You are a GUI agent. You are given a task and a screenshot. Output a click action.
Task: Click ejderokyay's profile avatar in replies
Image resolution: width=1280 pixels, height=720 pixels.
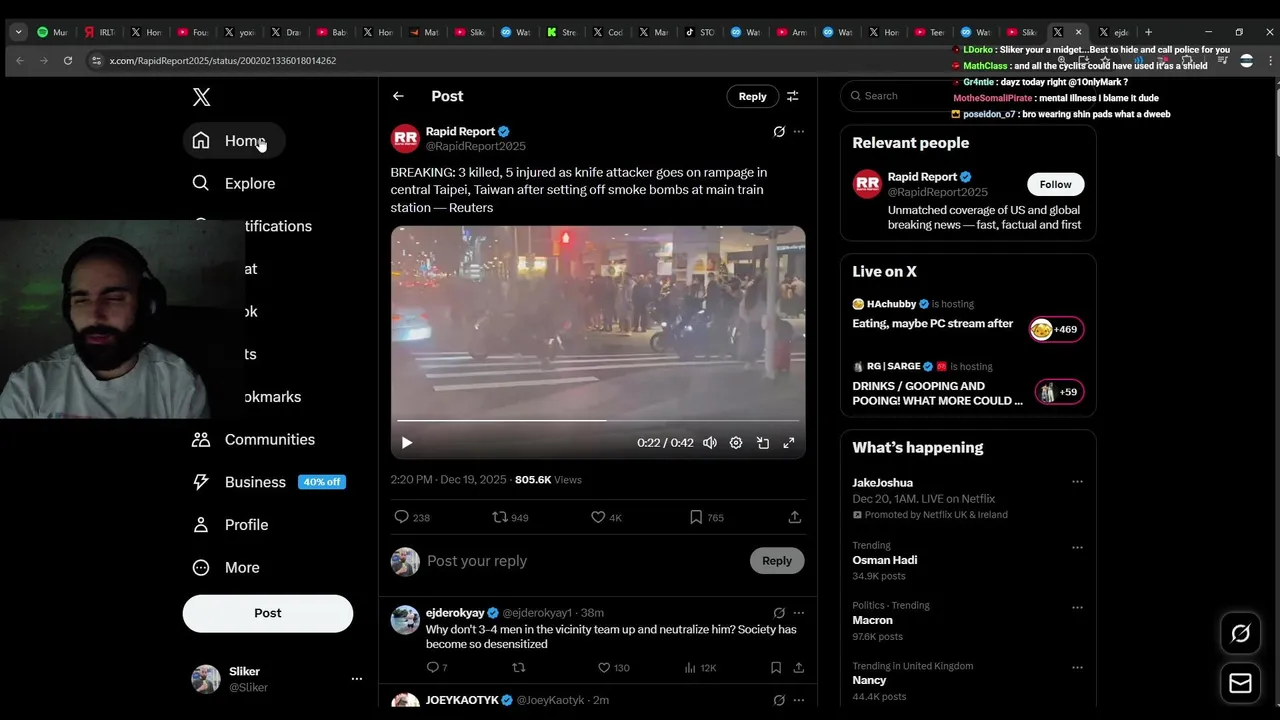(x=405, y=620)
